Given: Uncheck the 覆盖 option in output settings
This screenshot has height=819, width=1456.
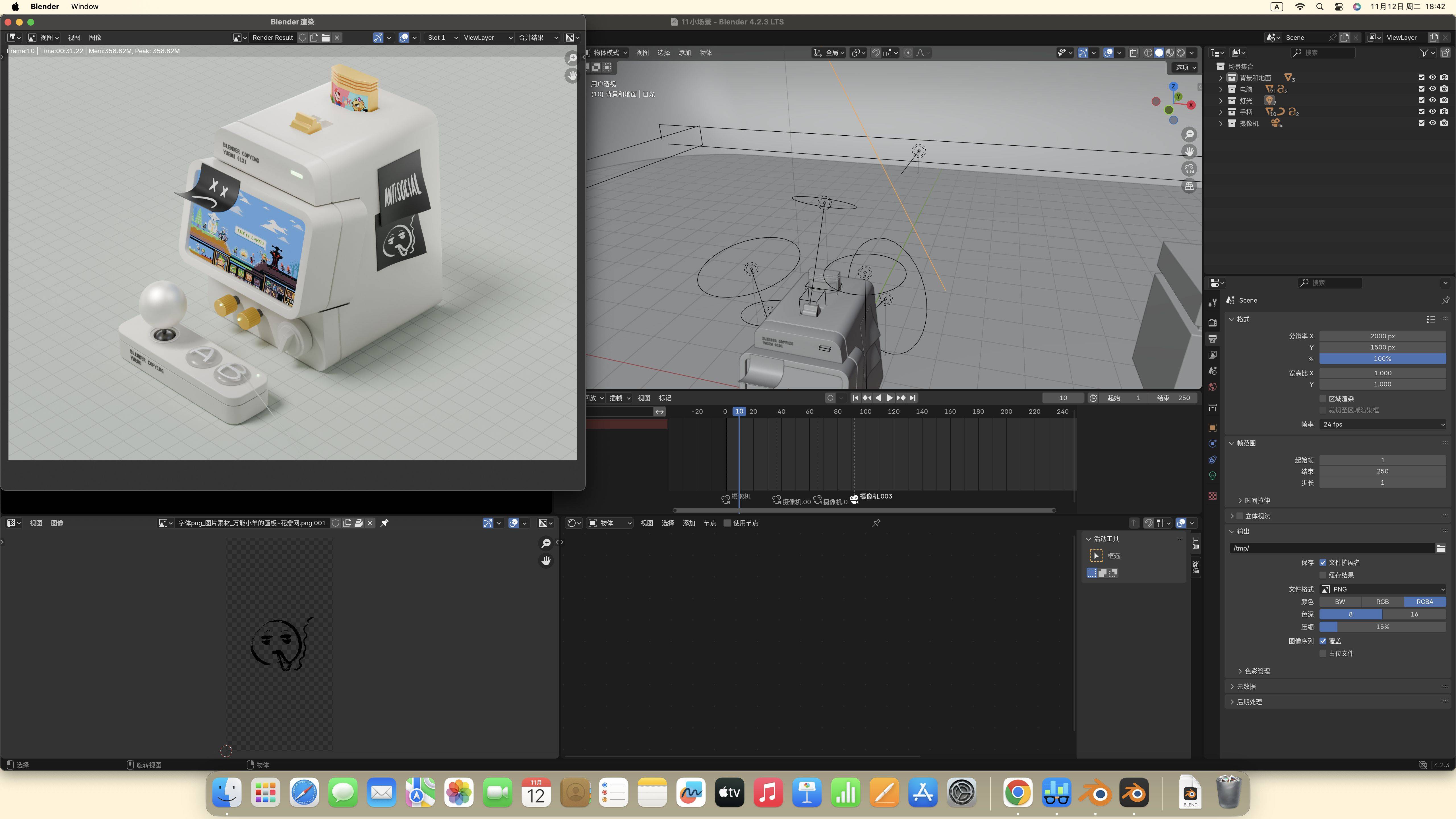Looking at the screenshot, I should (1323, 640).
